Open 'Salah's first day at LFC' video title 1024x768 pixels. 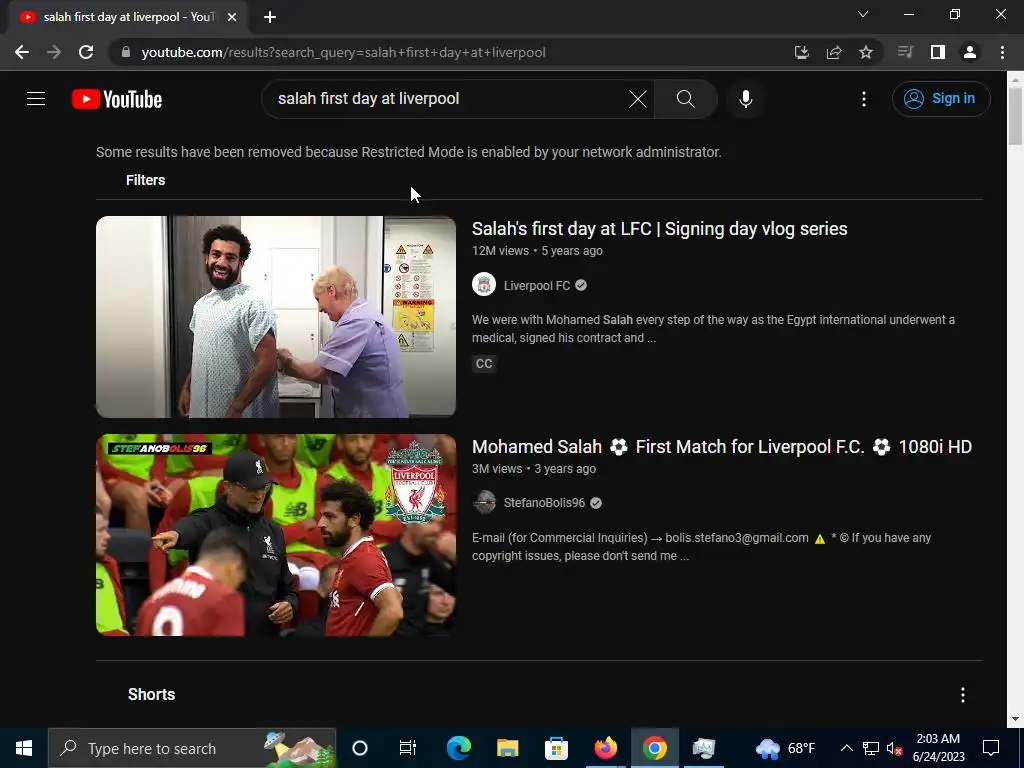[660, 229]
